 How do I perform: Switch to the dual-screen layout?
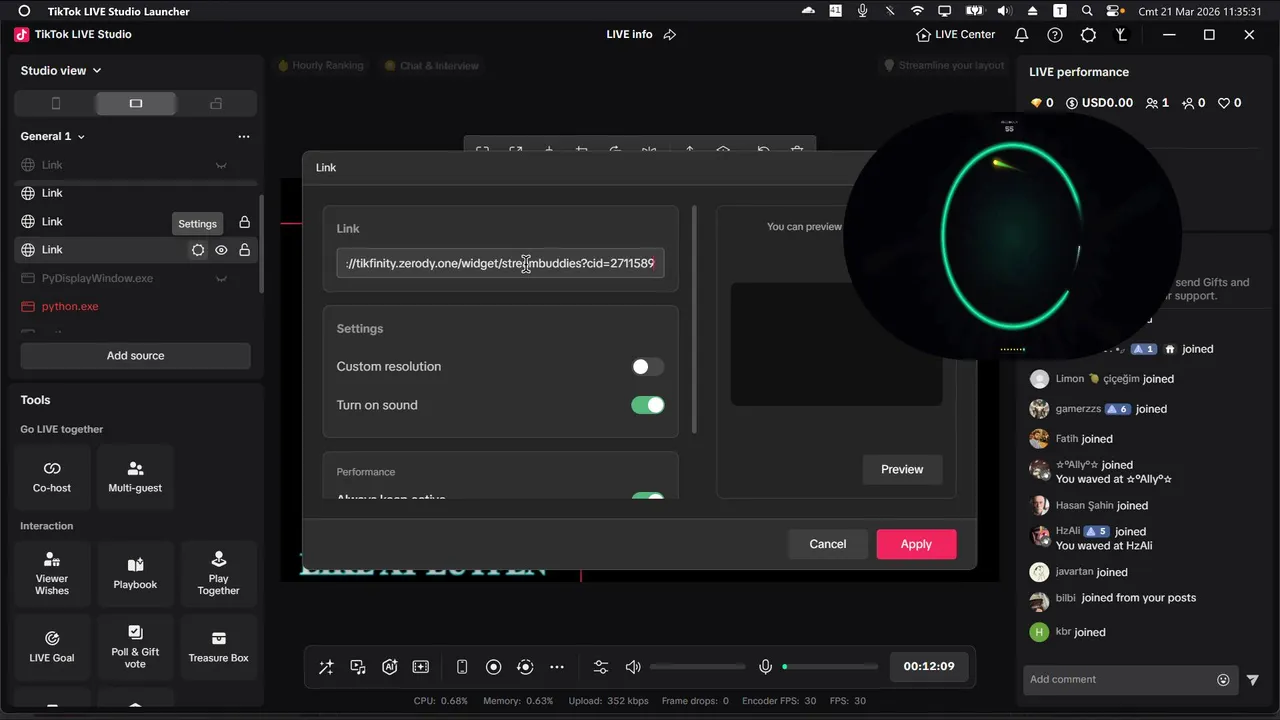click(x=216, y=103)
